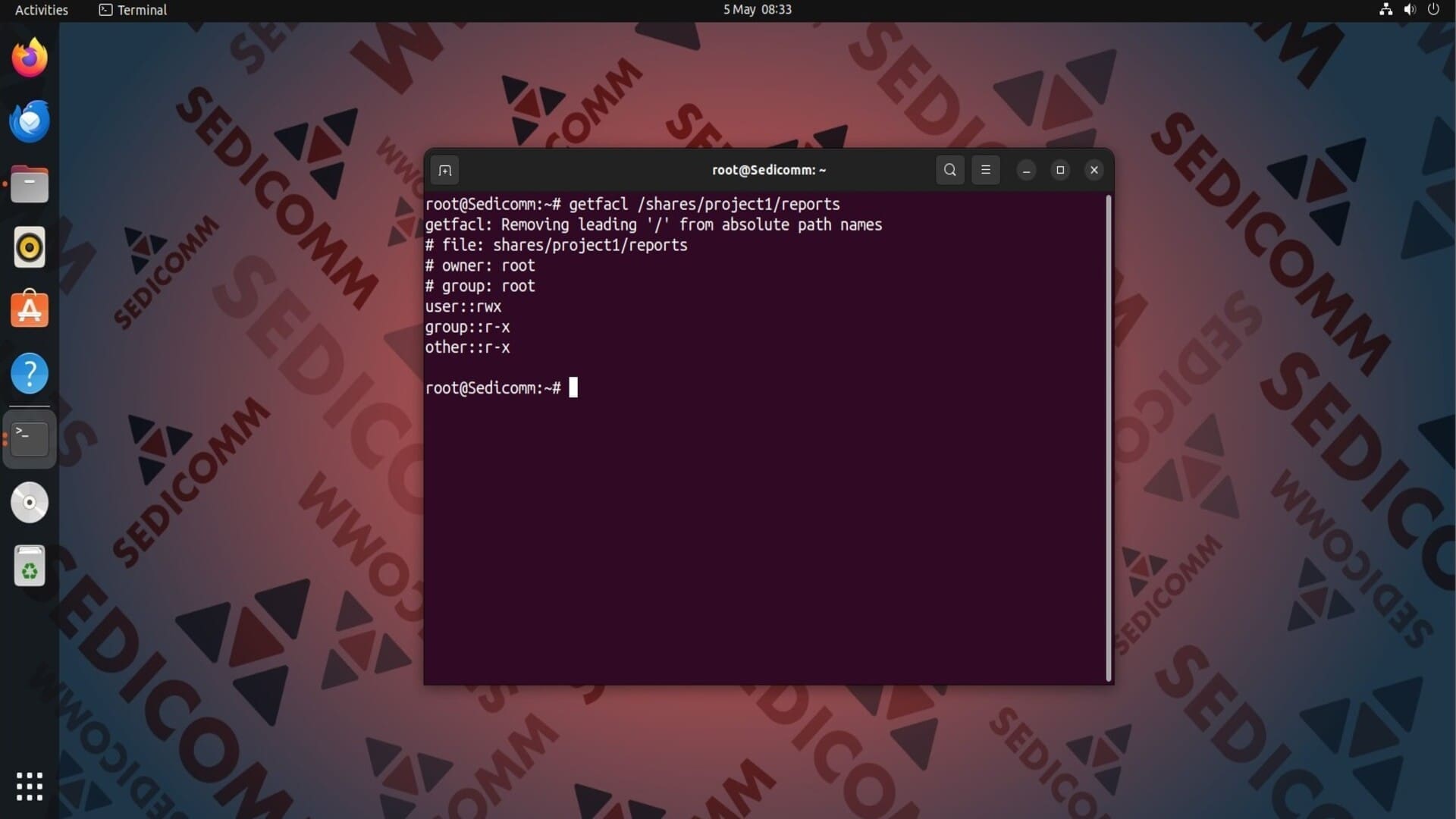The width and height of the screenshot is (1456, 819).
Task: Open the terminal search tool
Action: [949, 170]
